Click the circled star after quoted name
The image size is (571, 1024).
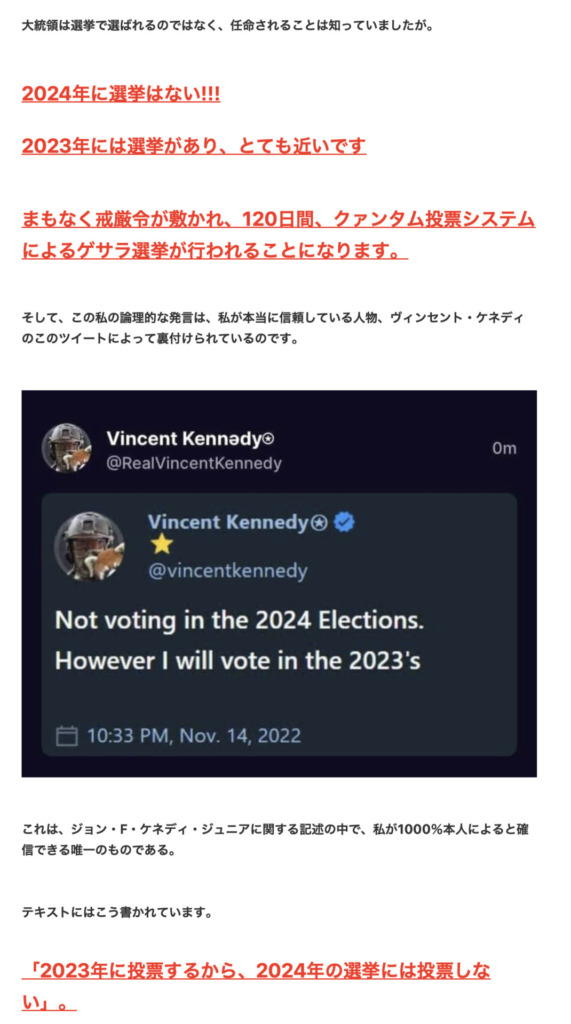pyautogui.click(x=320, y=523)
